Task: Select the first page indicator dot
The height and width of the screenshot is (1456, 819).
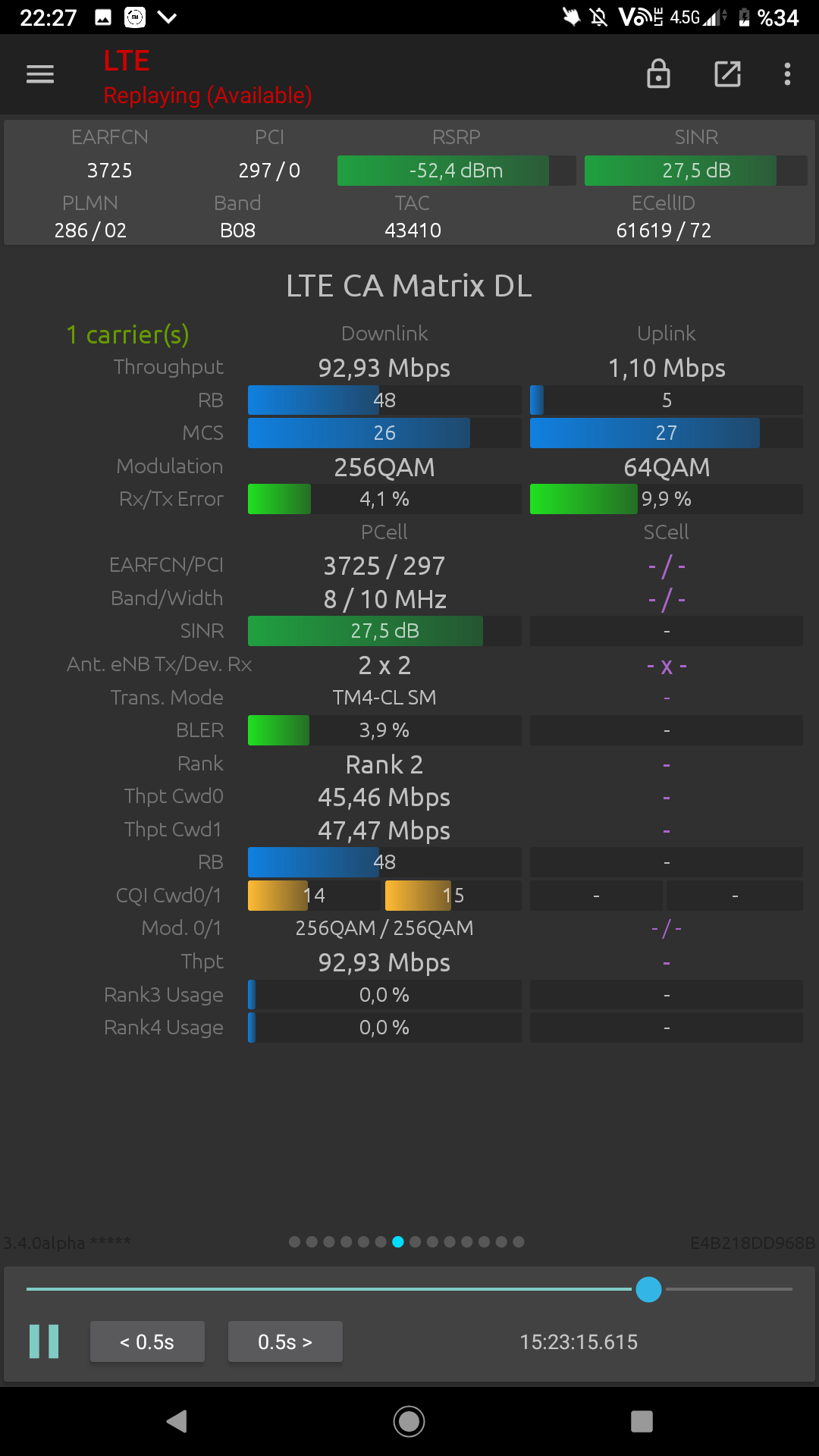Action: pyautogui.click(x=294, y=1242)
